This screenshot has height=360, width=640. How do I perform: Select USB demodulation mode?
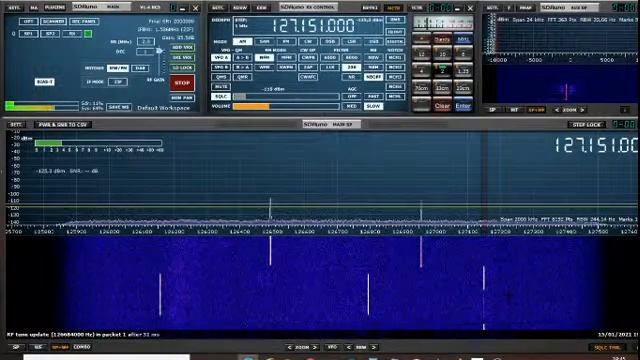(373, 42)
